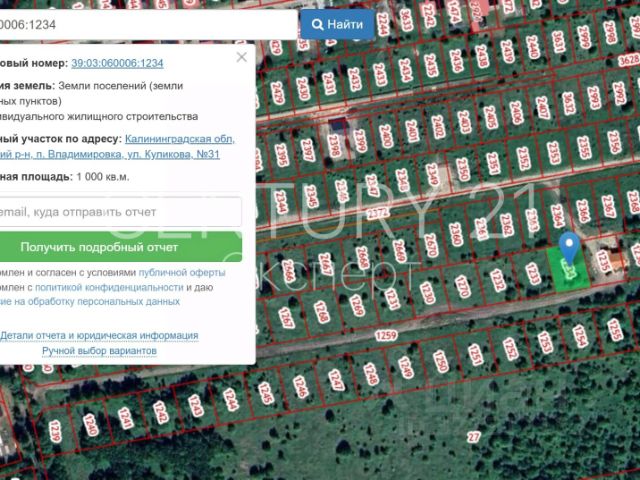Click the cadastral search input field
Viewport: 640px width, 480px height.
[149, 25]
